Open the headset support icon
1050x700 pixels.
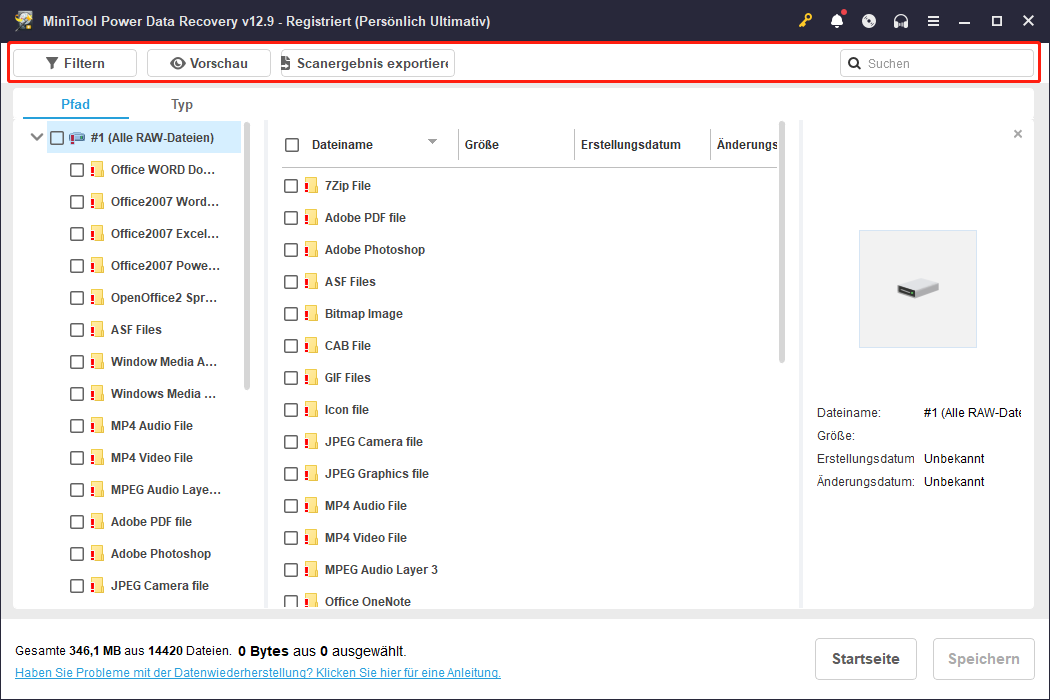[901, 21]
